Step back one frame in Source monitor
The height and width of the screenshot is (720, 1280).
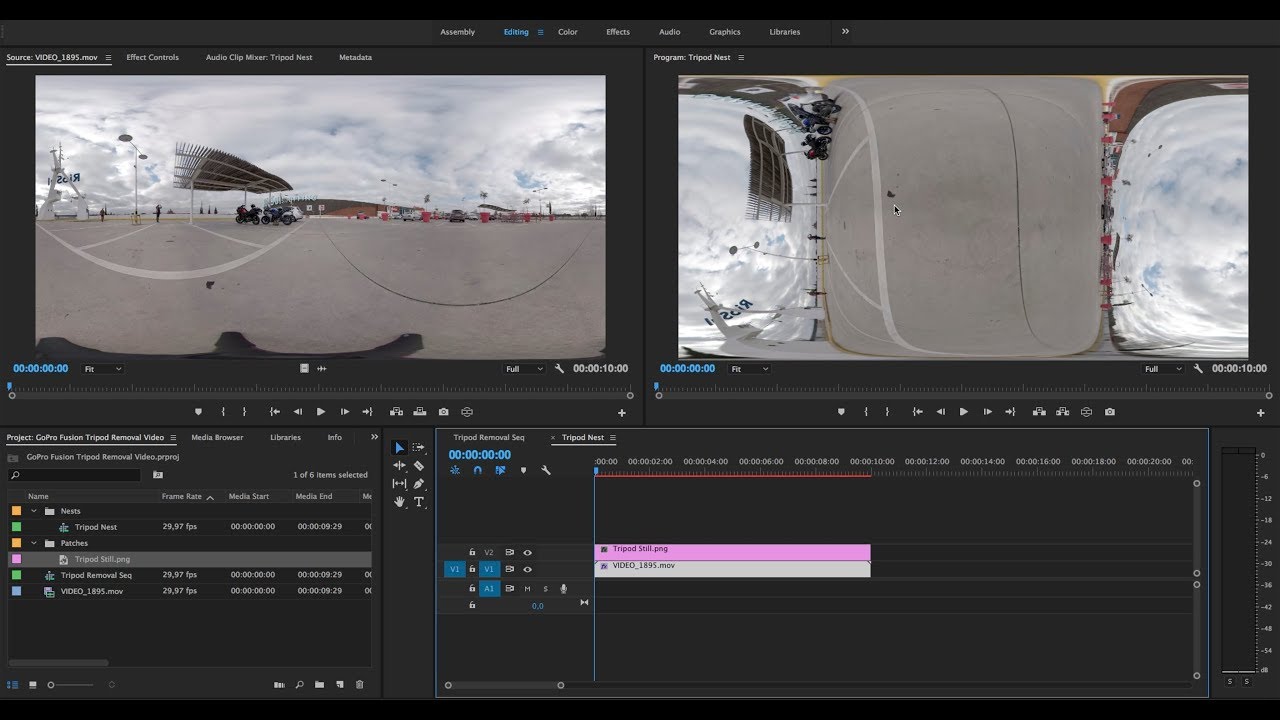coord(297,412)
